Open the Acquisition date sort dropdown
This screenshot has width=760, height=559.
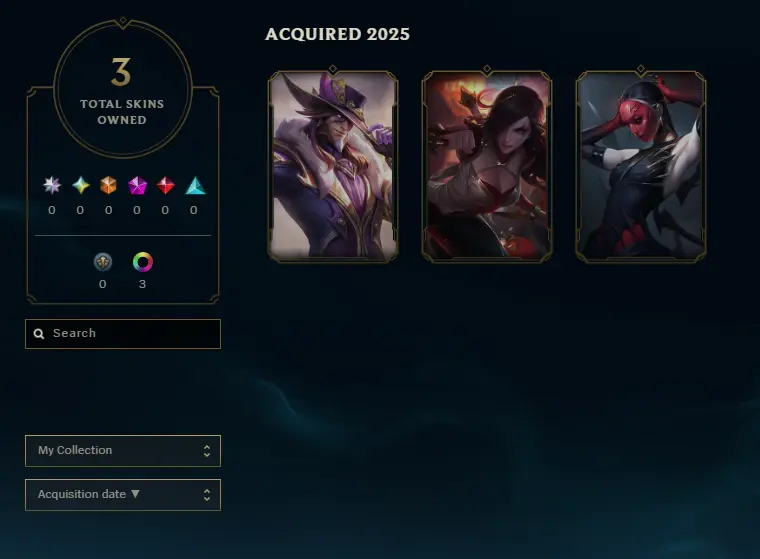(123, 495)
